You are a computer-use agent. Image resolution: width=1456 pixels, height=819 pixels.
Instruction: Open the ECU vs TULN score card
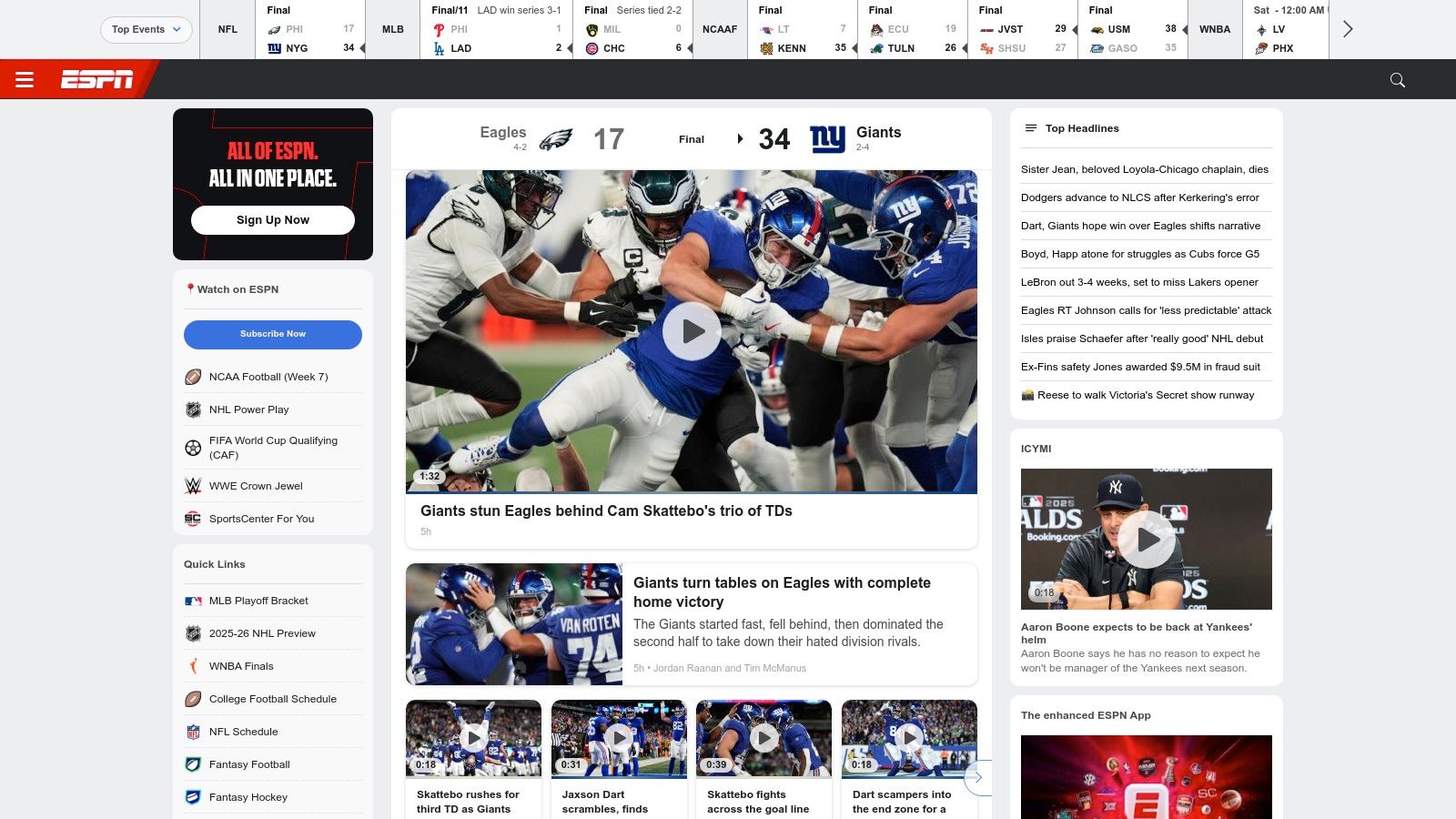point(913,29)
